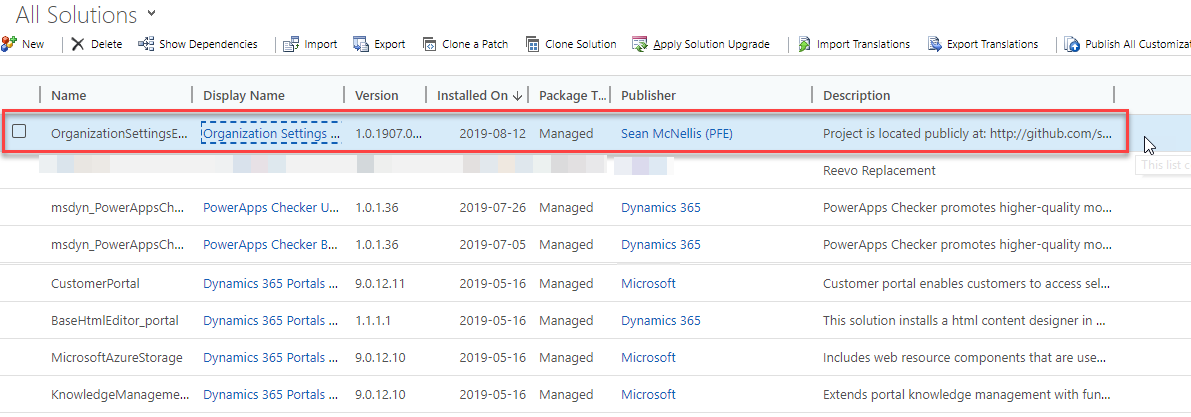1191x417 pixels.
Task: Click the Export Translations icon
Action: coord(935,44)
